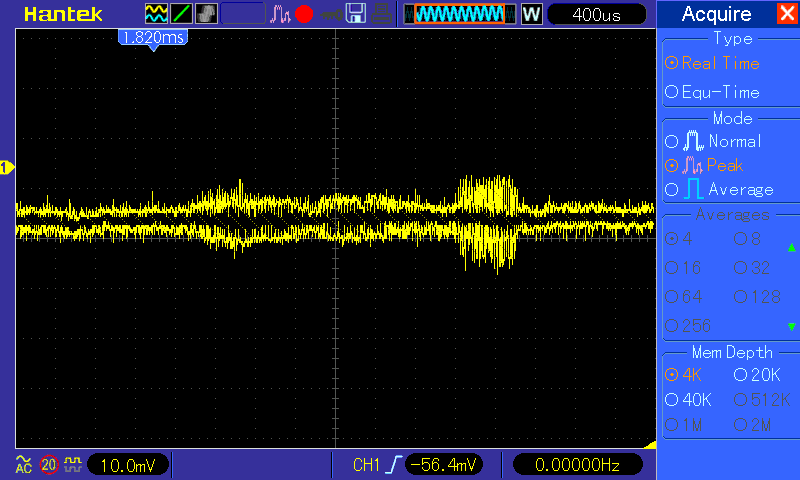Set memory depth to 4K
Screen dimensions: 800x480
pyautogui.click(x=684, y=374)
